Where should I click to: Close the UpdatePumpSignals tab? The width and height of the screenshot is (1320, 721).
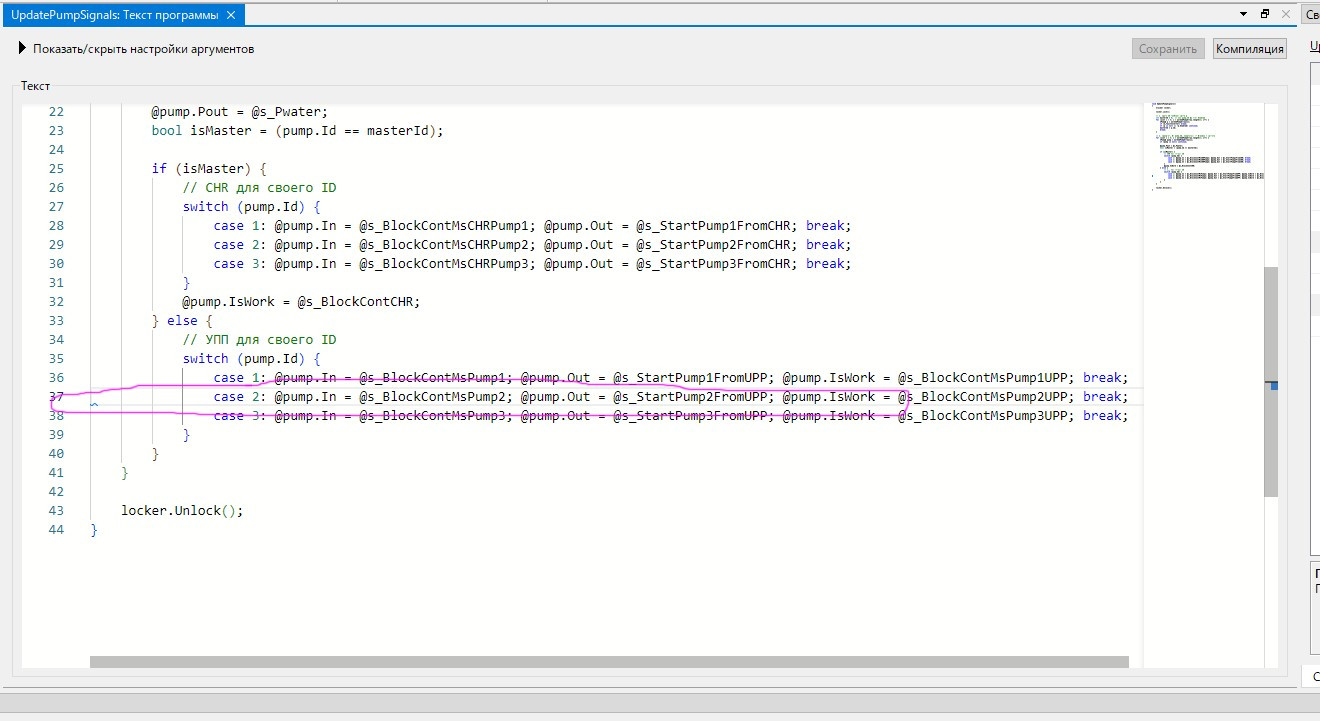click(231, 15)
